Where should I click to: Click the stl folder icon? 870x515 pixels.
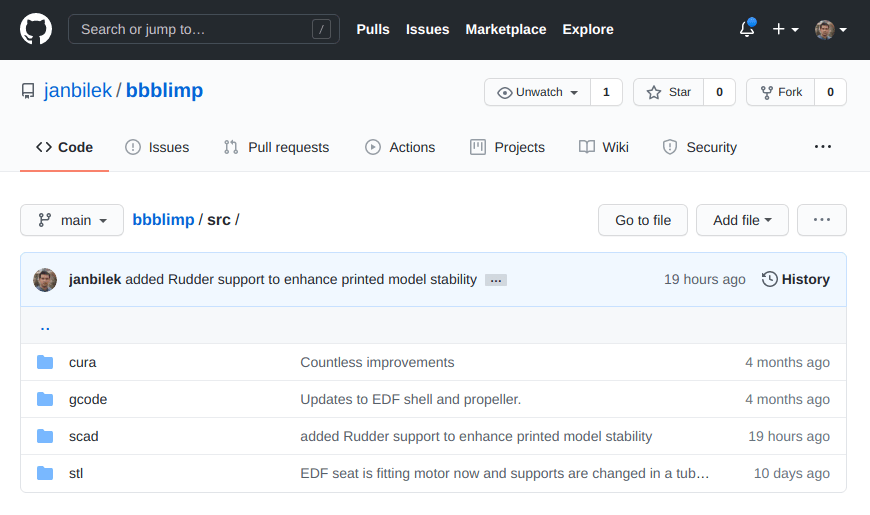point(45,473)
